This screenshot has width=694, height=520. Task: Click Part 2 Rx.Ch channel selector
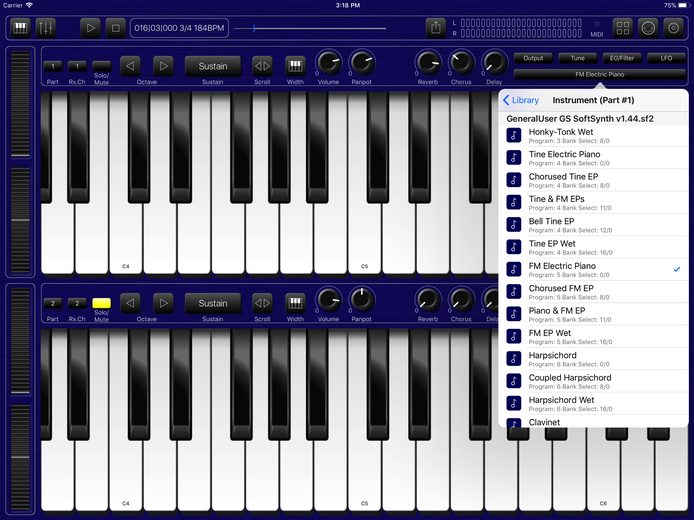(x=77, y=303)
